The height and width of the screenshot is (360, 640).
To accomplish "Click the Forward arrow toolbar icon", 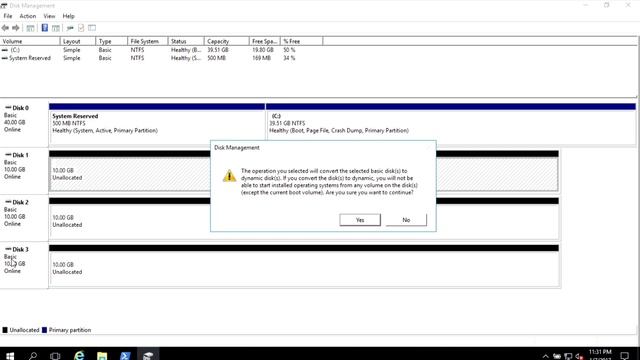I will click(16, 28).
